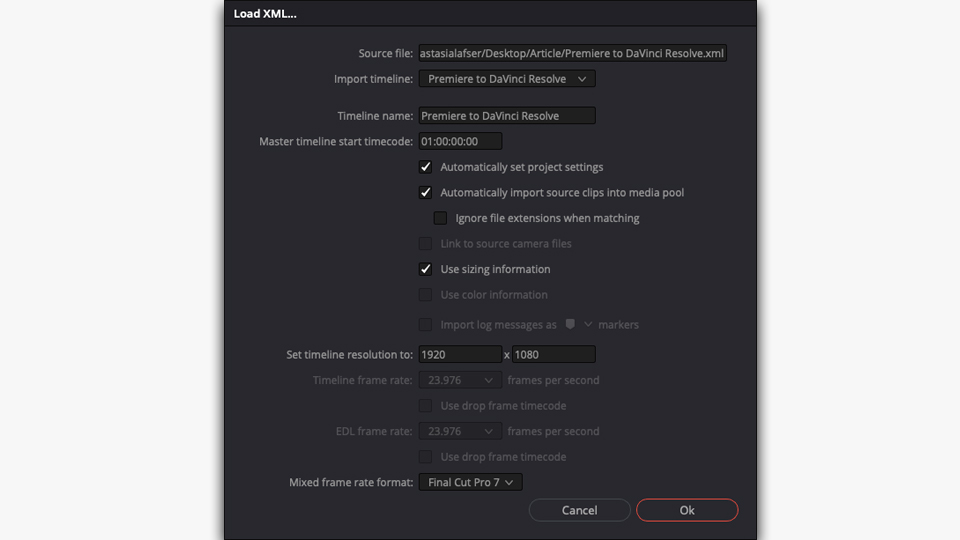
Task: Toggle Link to source camera files checkbox
Action: (x=426, y=244)
